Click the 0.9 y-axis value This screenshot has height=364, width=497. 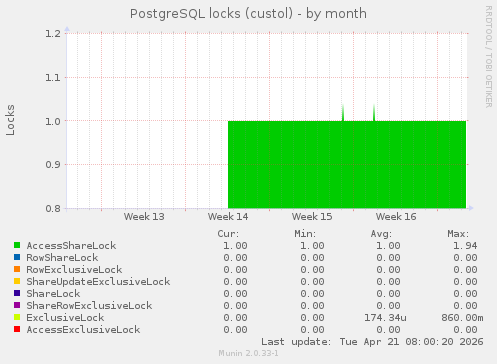point(53,165)
